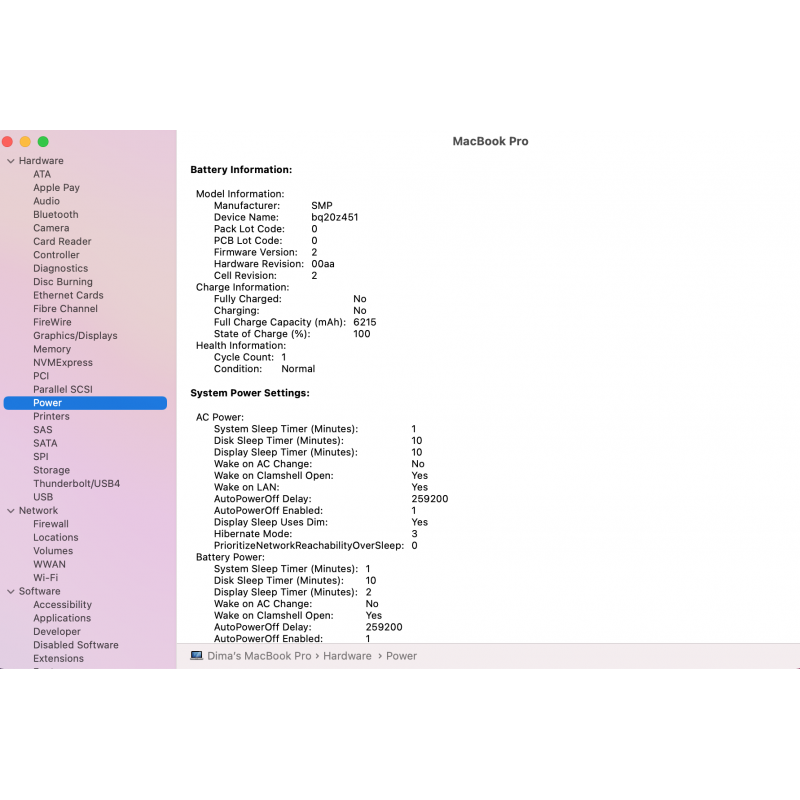The width and height of the screenshot is (800, 800).
Task: Collapse the Software section chevron
Action: click(x=11, y=592)
